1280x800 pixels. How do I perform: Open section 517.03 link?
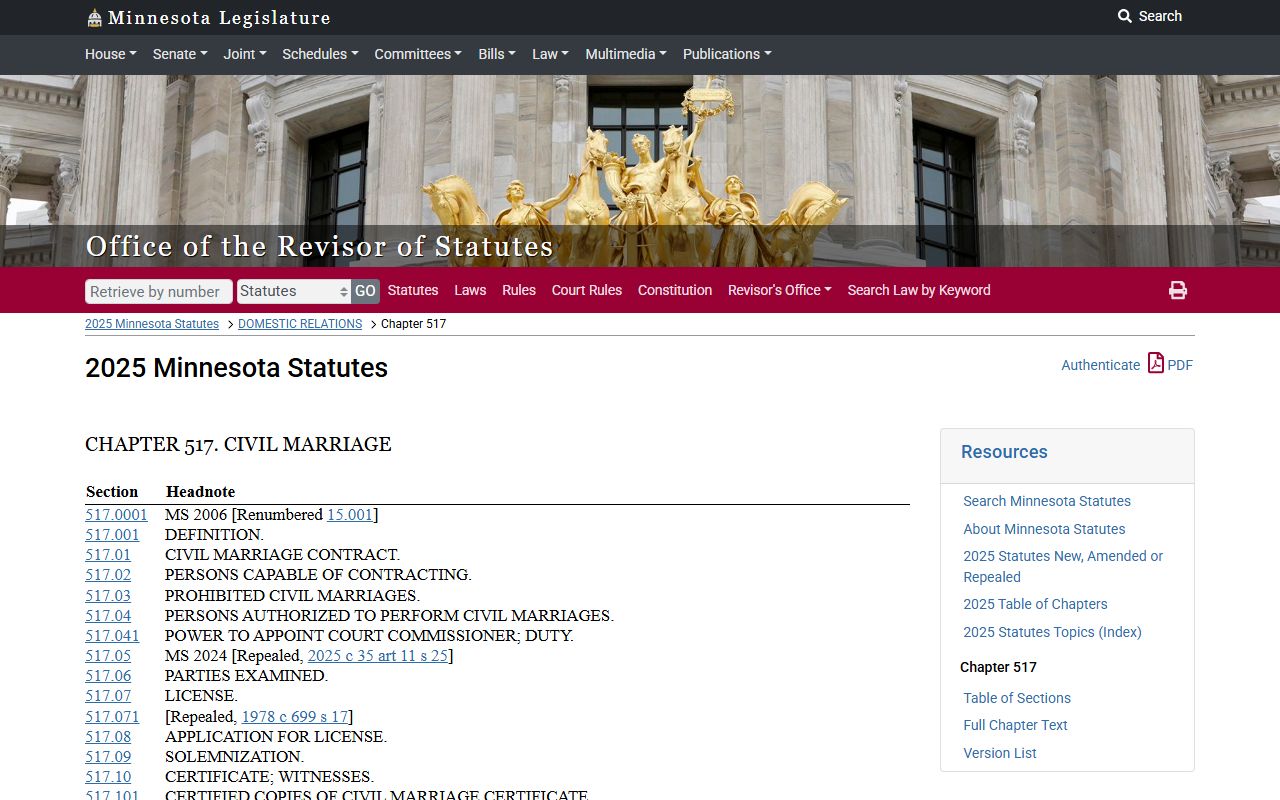[108, 596]
